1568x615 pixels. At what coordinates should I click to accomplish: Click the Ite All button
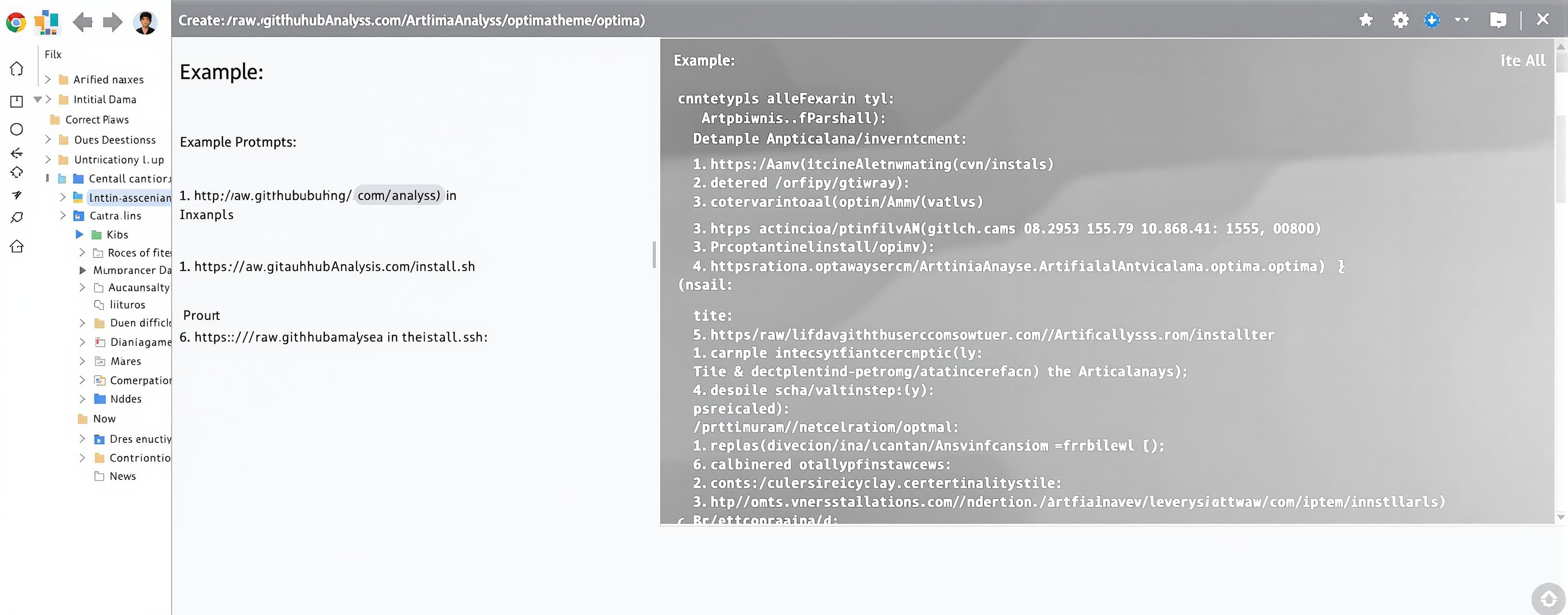(x=1522, y=60)
